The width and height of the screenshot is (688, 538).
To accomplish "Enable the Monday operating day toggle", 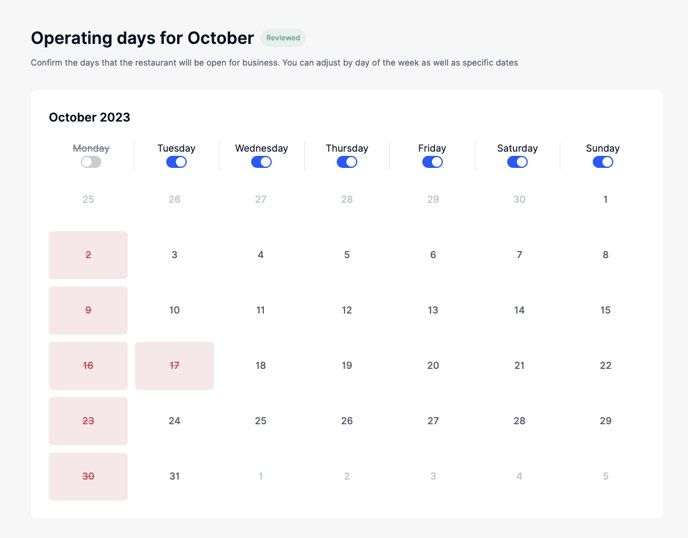I will pos(91,162).
